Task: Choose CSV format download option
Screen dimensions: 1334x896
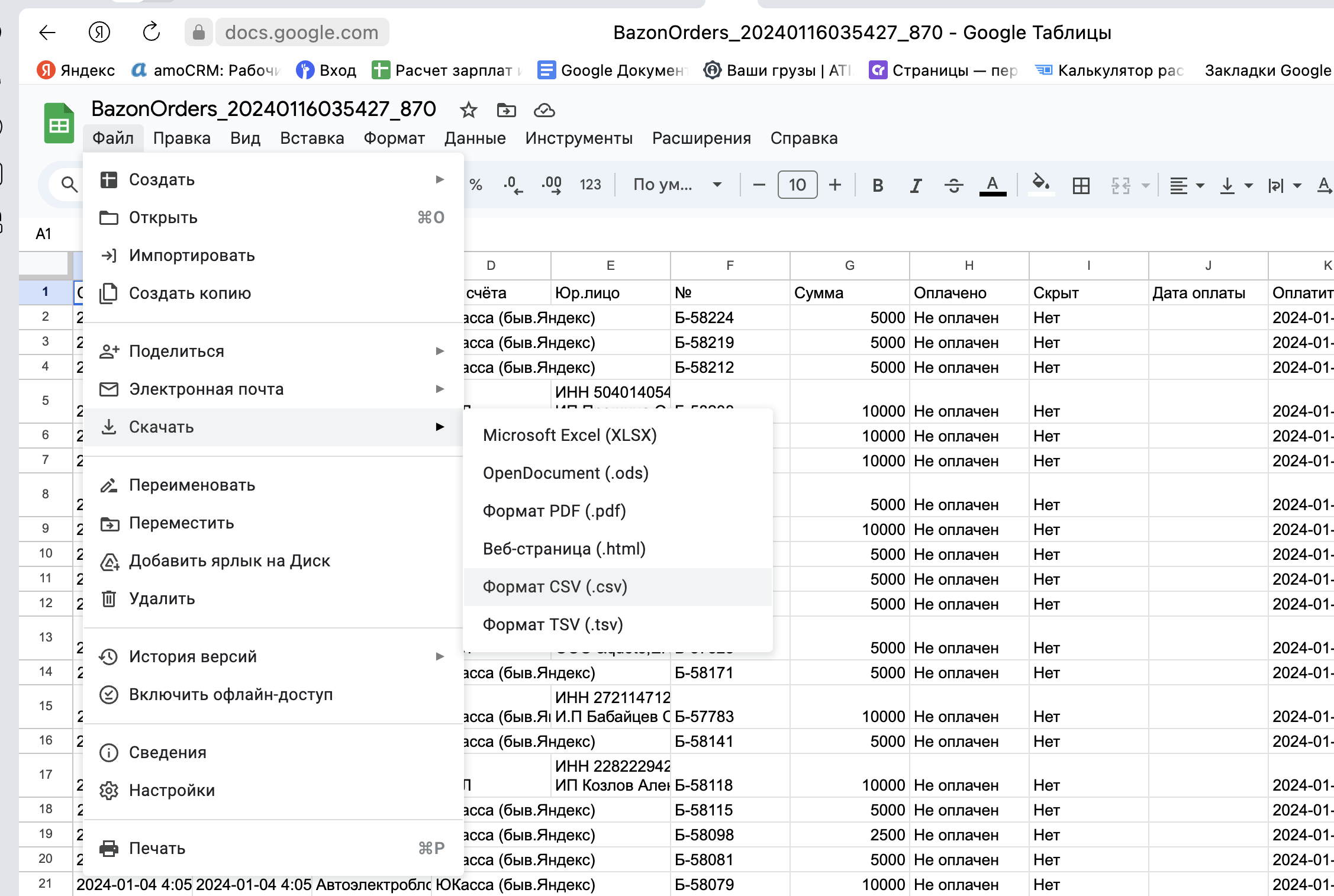Action: pyautogui.click(x=555, y=586)
